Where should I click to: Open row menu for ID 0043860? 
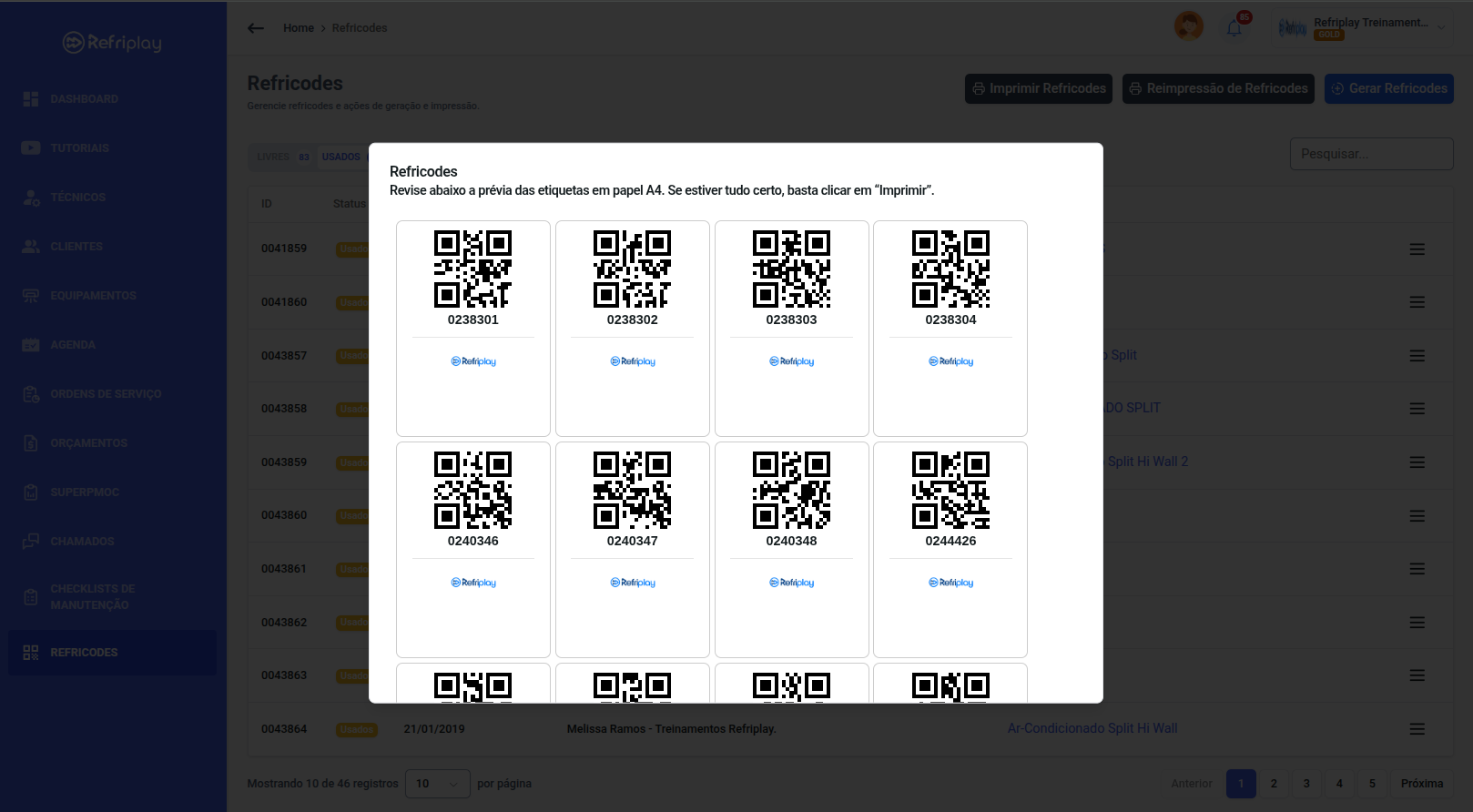click(1417, 516)
